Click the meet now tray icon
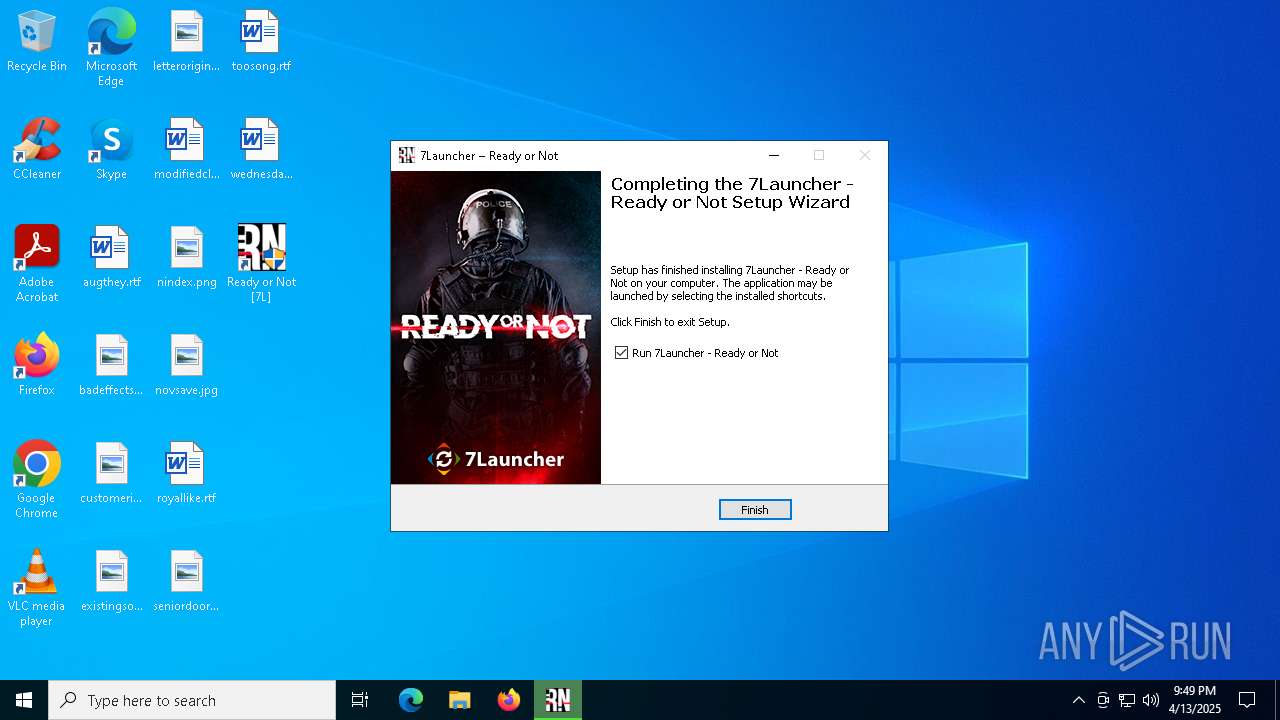Screen dimensions: 1280x720 click(1103, 700)
